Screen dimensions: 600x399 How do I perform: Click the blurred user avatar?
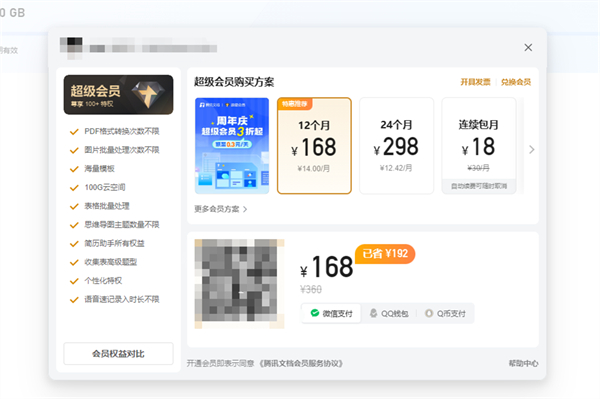pos(71,47)
